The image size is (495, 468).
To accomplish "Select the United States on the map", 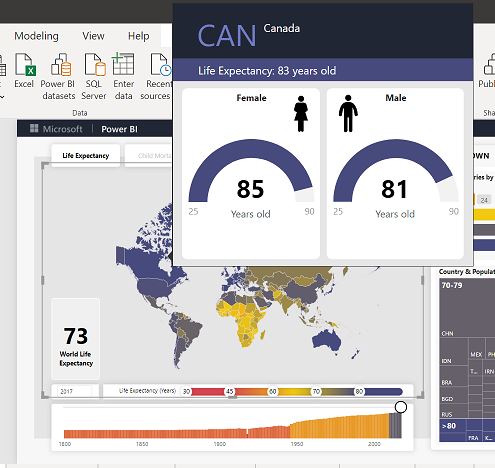I will point(155,287).
